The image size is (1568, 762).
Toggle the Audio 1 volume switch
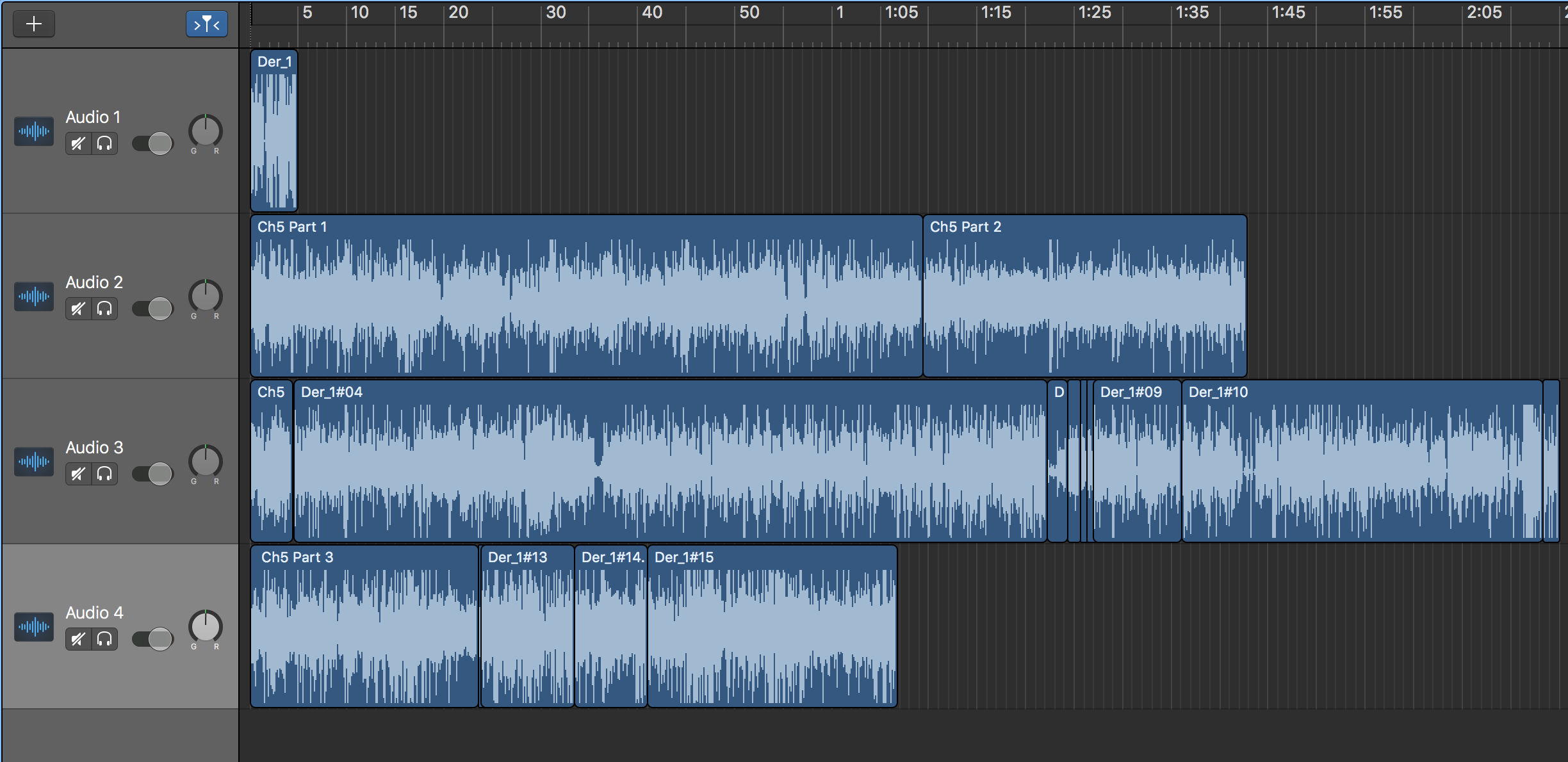[152, 143]
